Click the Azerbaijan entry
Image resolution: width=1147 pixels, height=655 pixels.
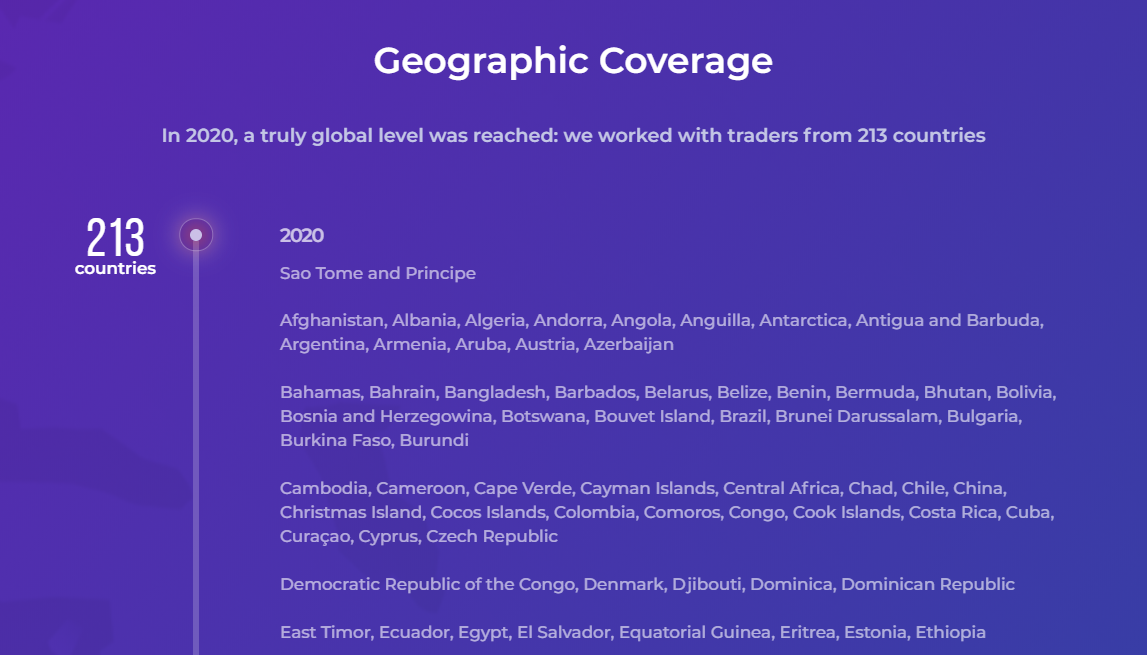[628, 344]
